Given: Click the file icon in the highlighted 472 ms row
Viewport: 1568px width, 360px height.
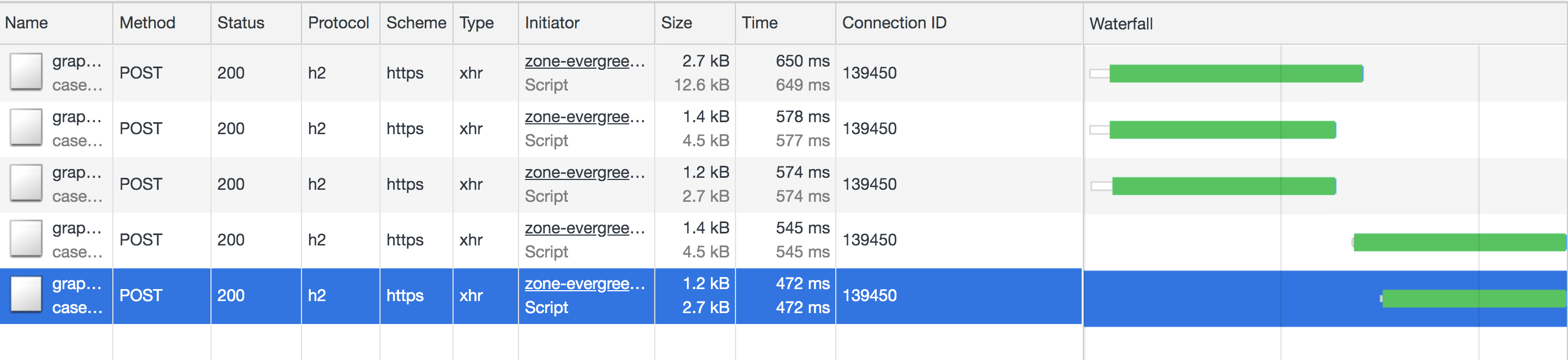Looking at the screenshot, I should [x=26, y=295].
